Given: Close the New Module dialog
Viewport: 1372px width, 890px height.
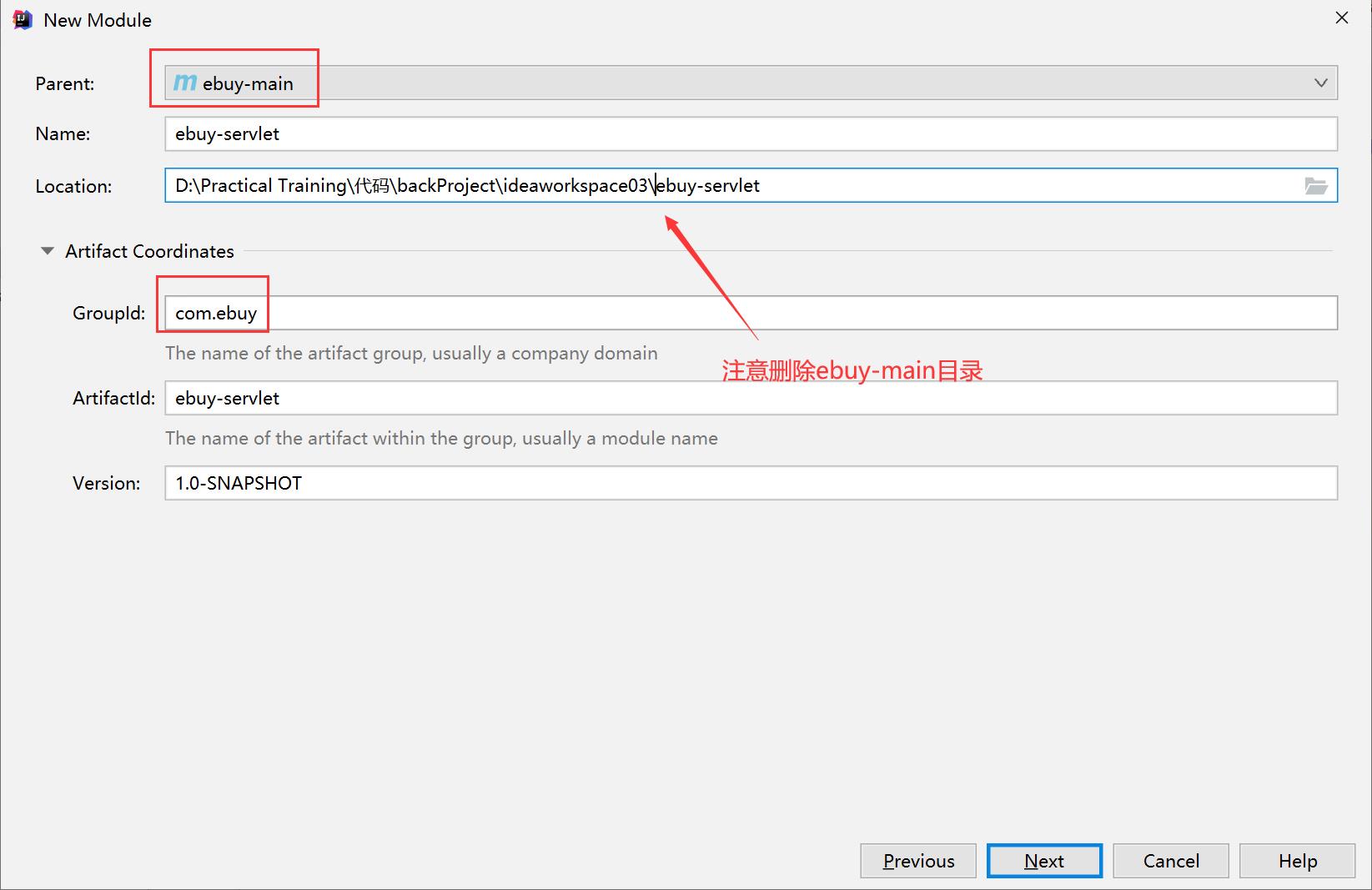Looking at the screenshot, I should pyautogui.click(x=1341, y=18).
